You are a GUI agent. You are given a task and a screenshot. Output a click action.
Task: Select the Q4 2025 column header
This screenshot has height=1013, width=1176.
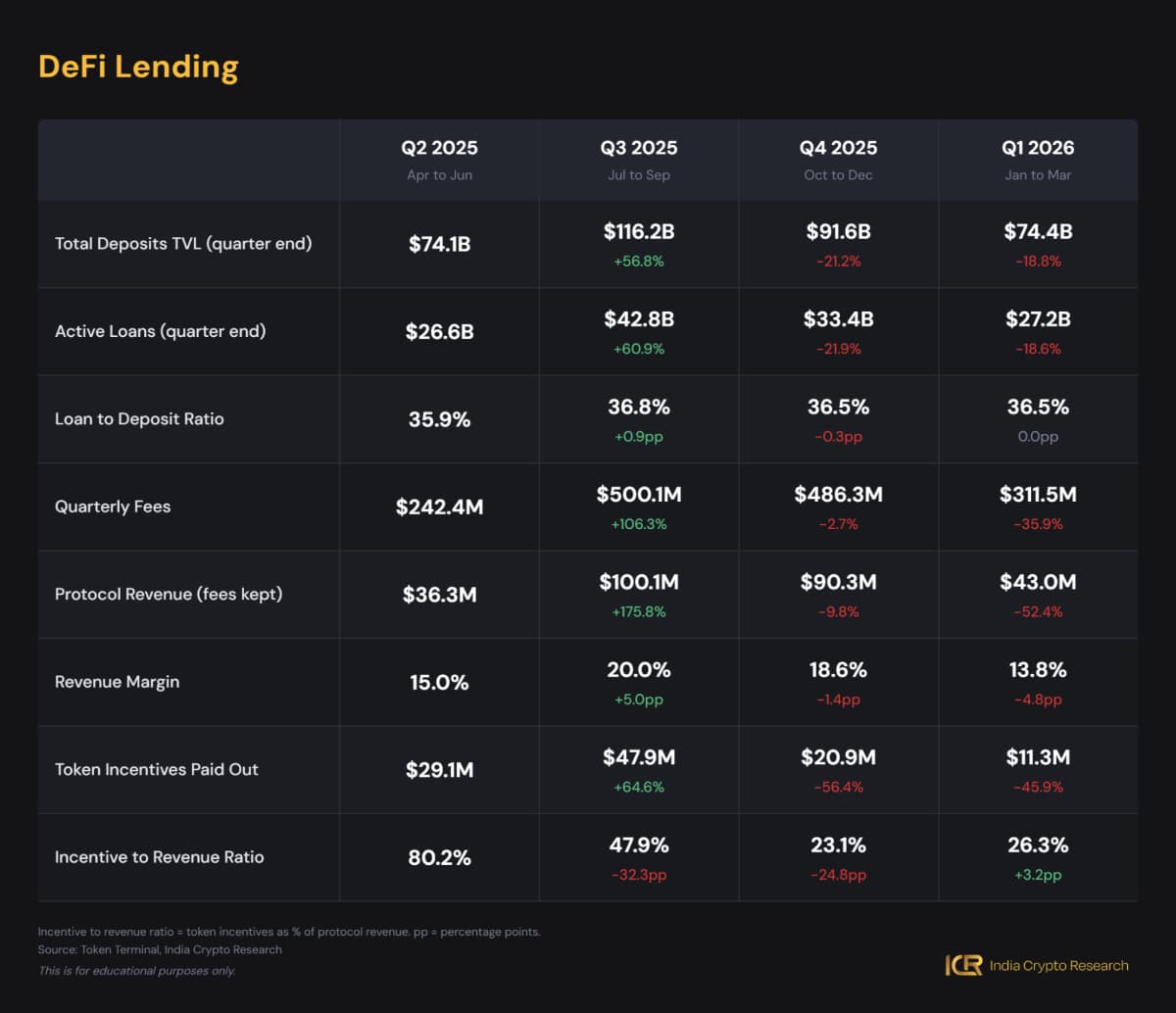838,148
